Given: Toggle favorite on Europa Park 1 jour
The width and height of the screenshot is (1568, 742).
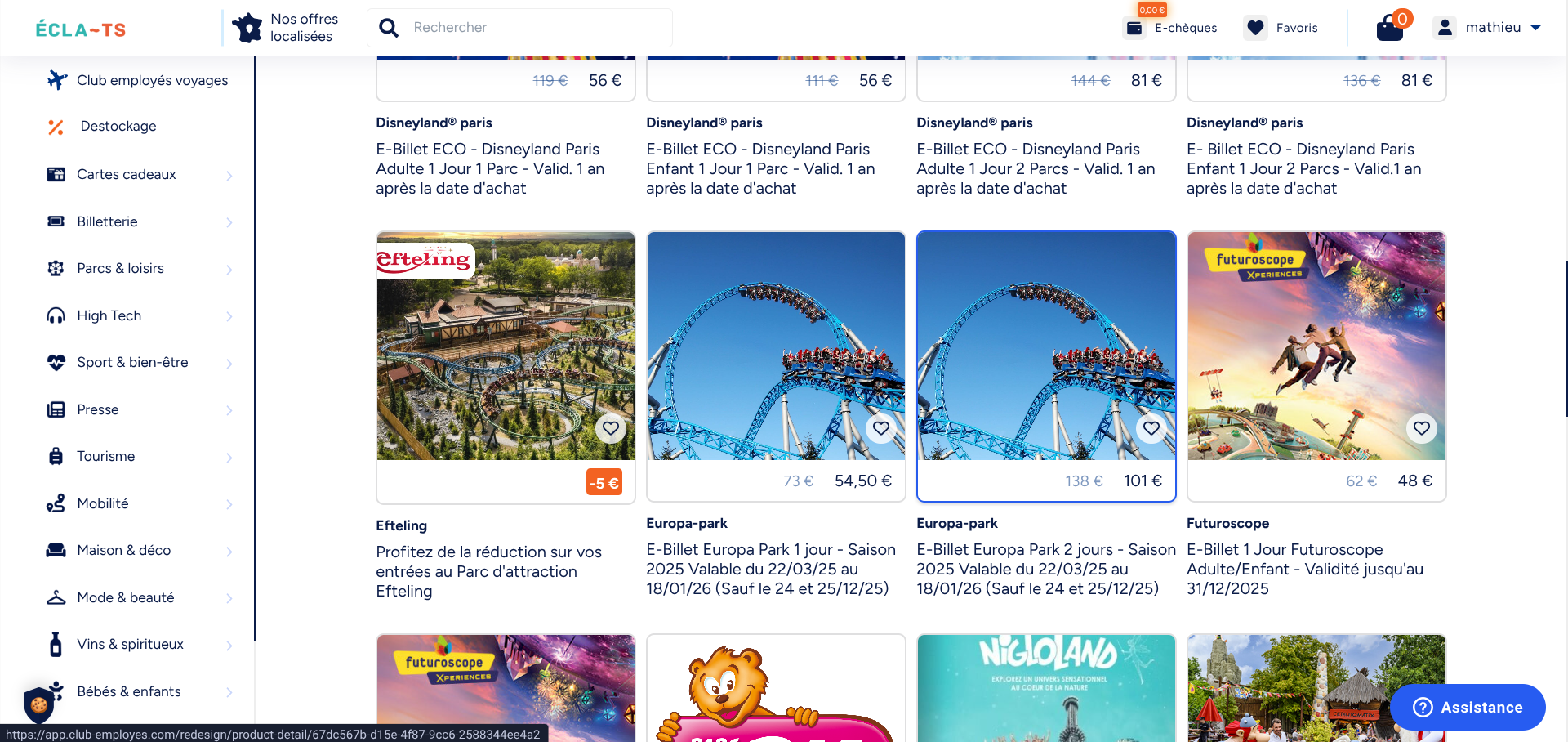Looking at the screenshot, I should [x=880, y=428].
